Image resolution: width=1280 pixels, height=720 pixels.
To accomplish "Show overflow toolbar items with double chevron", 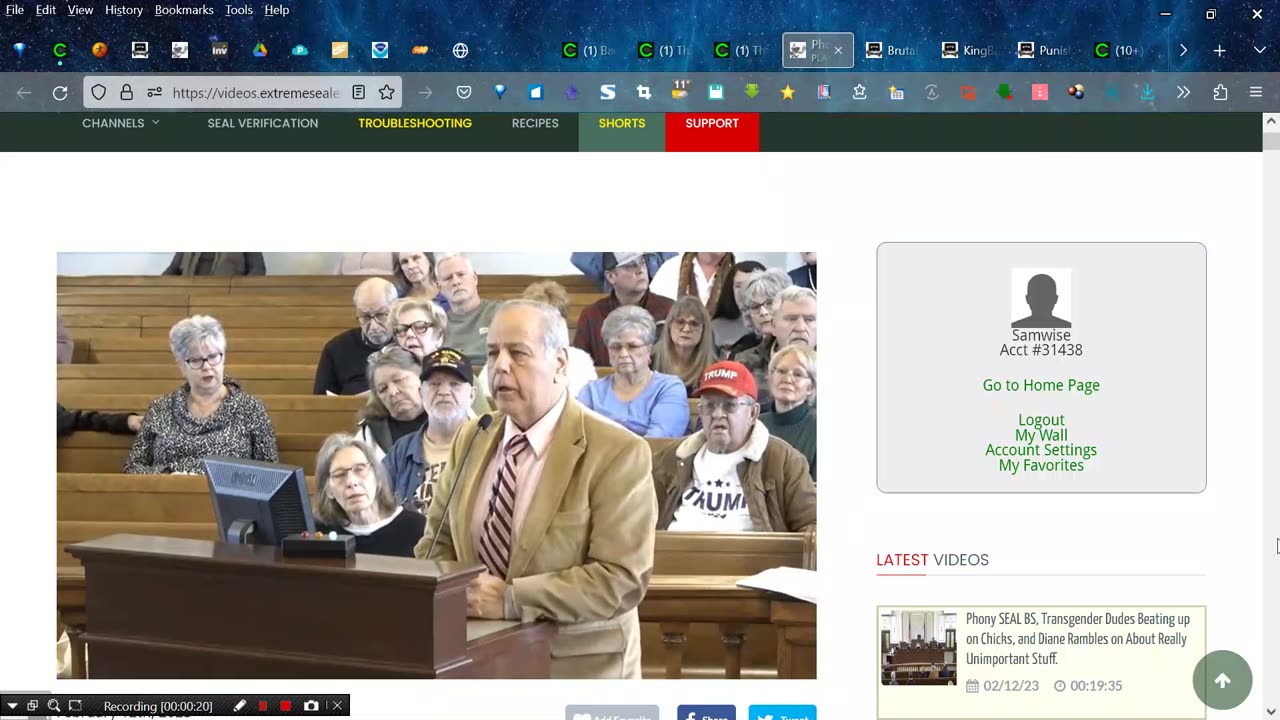I will point(1183,92).
